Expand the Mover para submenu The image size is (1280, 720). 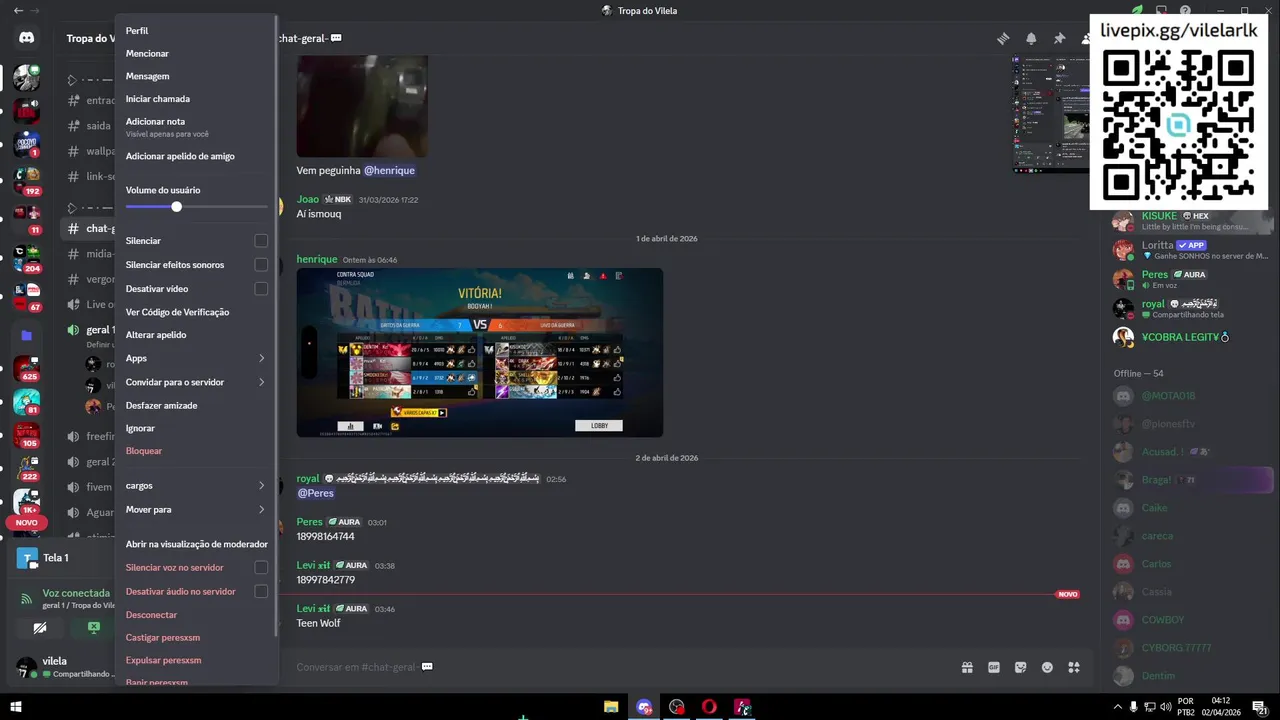coord(196,510)
